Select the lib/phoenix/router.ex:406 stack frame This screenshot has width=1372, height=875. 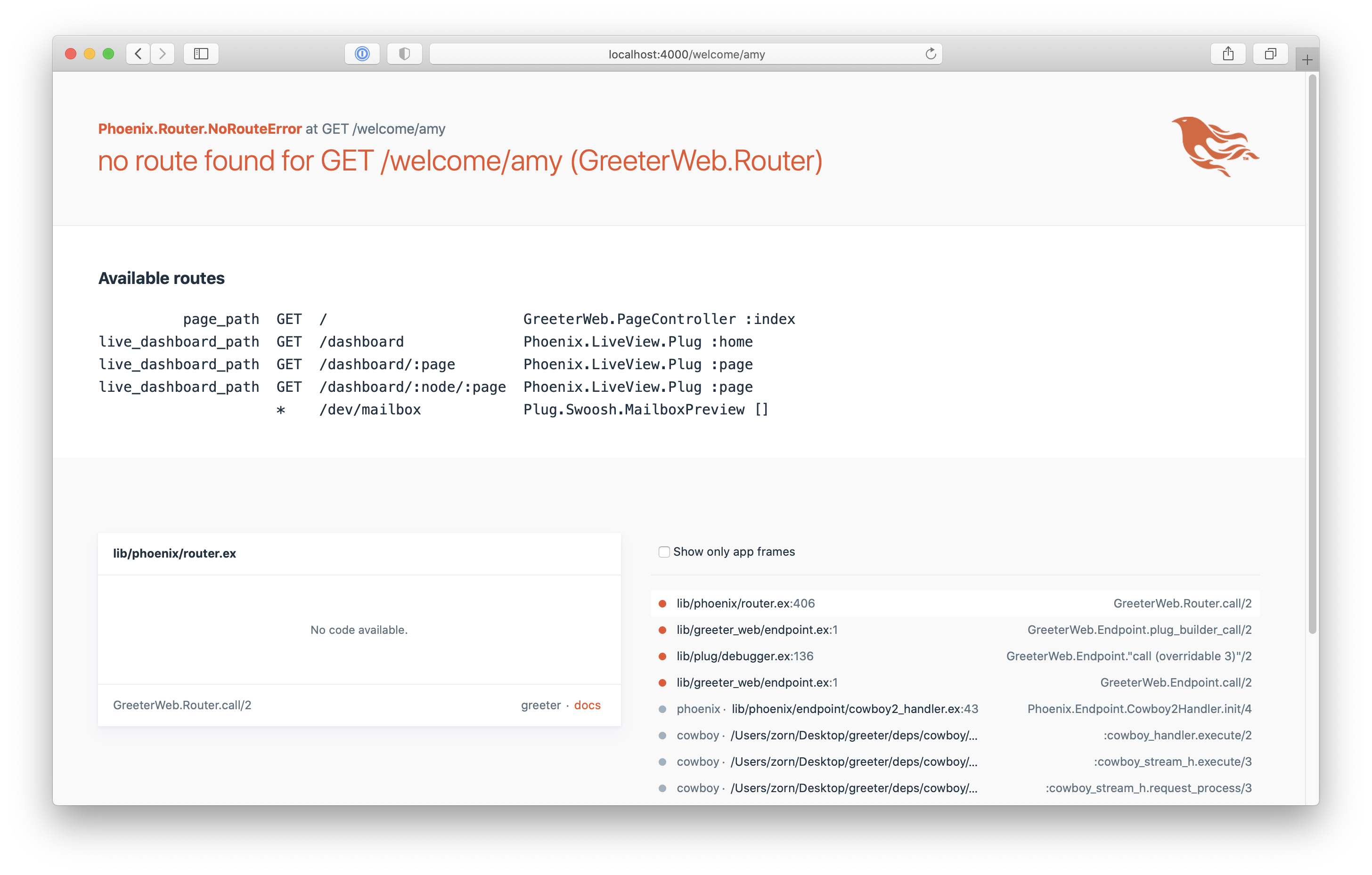(x=745, y=603)
